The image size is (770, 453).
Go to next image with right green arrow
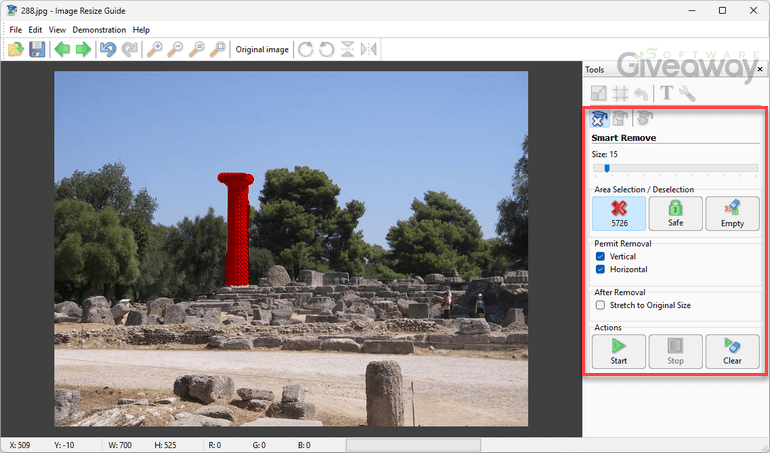click(83, 49)
